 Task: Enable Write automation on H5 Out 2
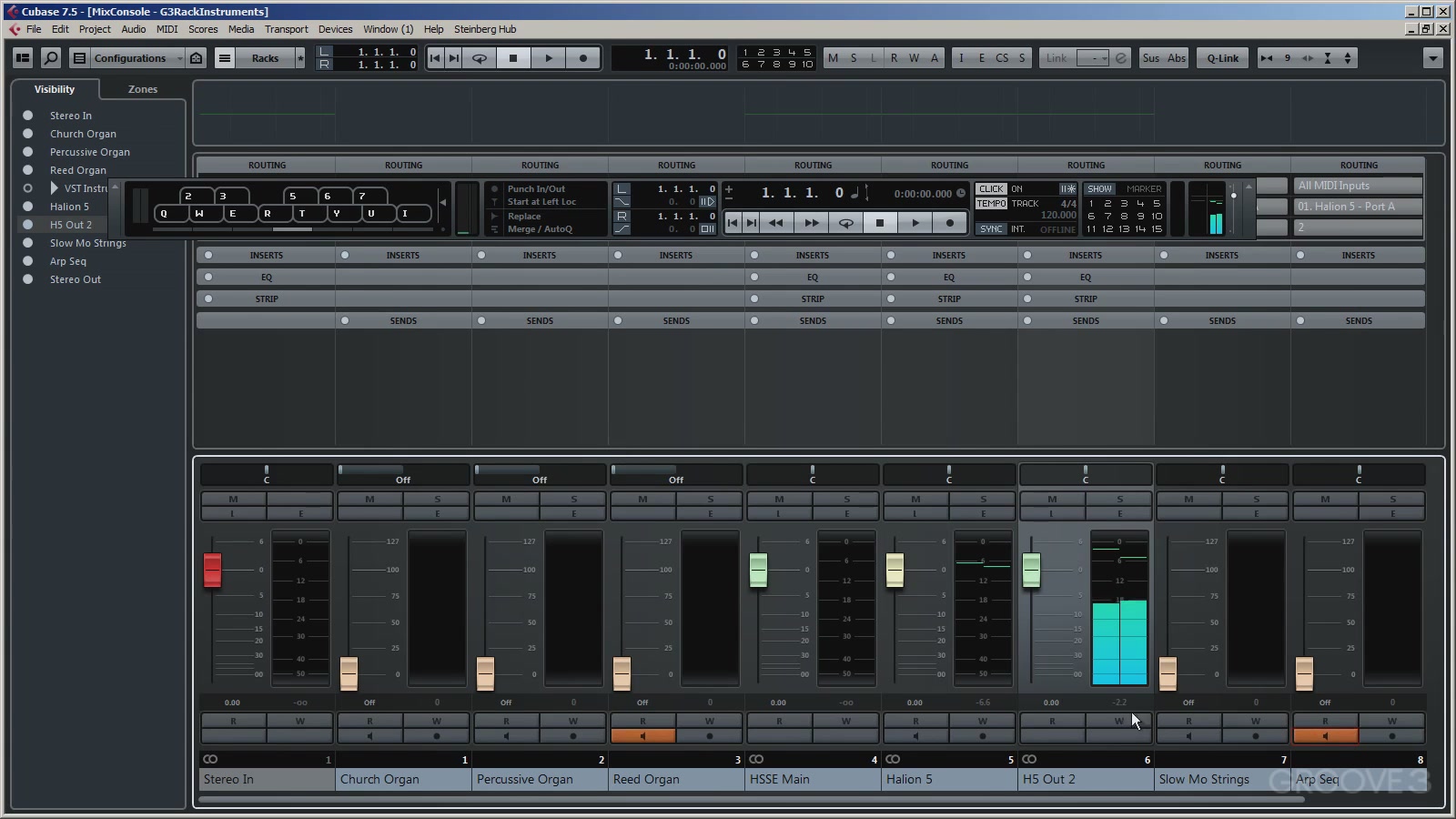point(1118,721)
